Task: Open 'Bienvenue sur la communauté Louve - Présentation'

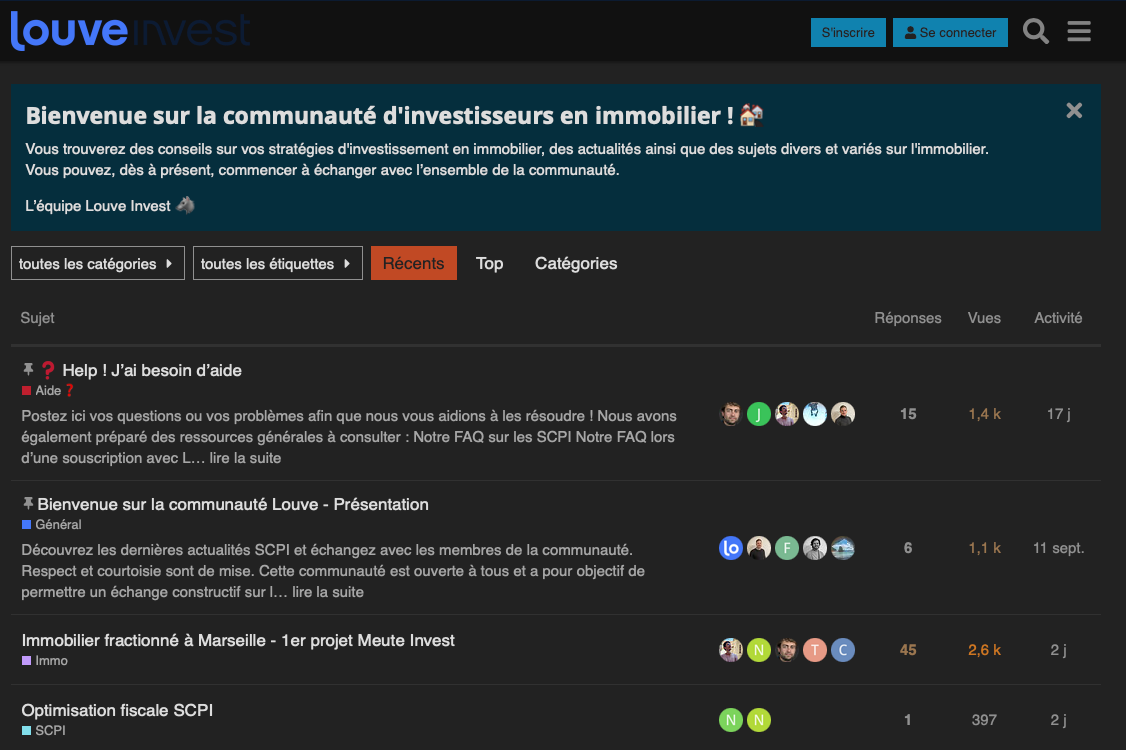Action: click(x=233, y=504)
